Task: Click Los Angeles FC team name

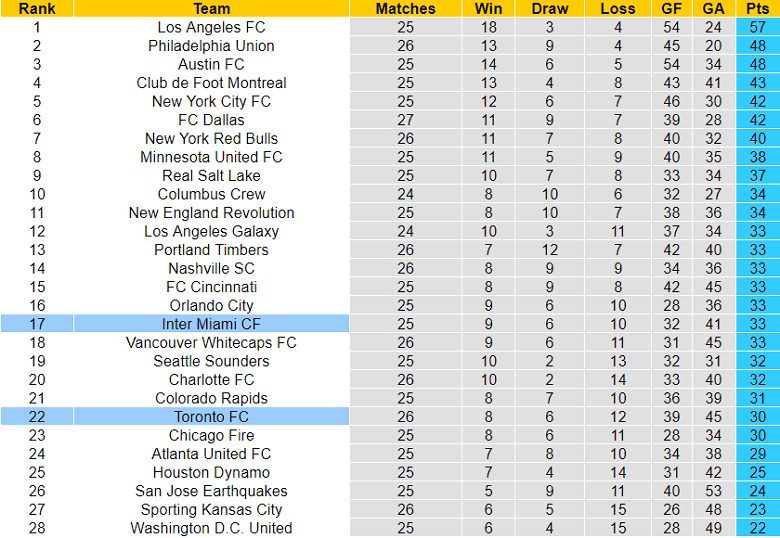Action: 211,27
